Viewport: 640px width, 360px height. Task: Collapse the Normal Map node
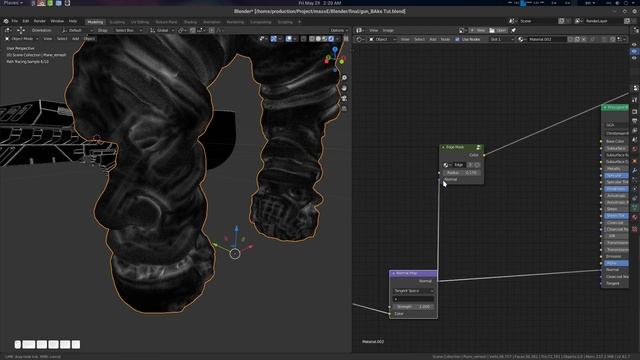[393, 273]
